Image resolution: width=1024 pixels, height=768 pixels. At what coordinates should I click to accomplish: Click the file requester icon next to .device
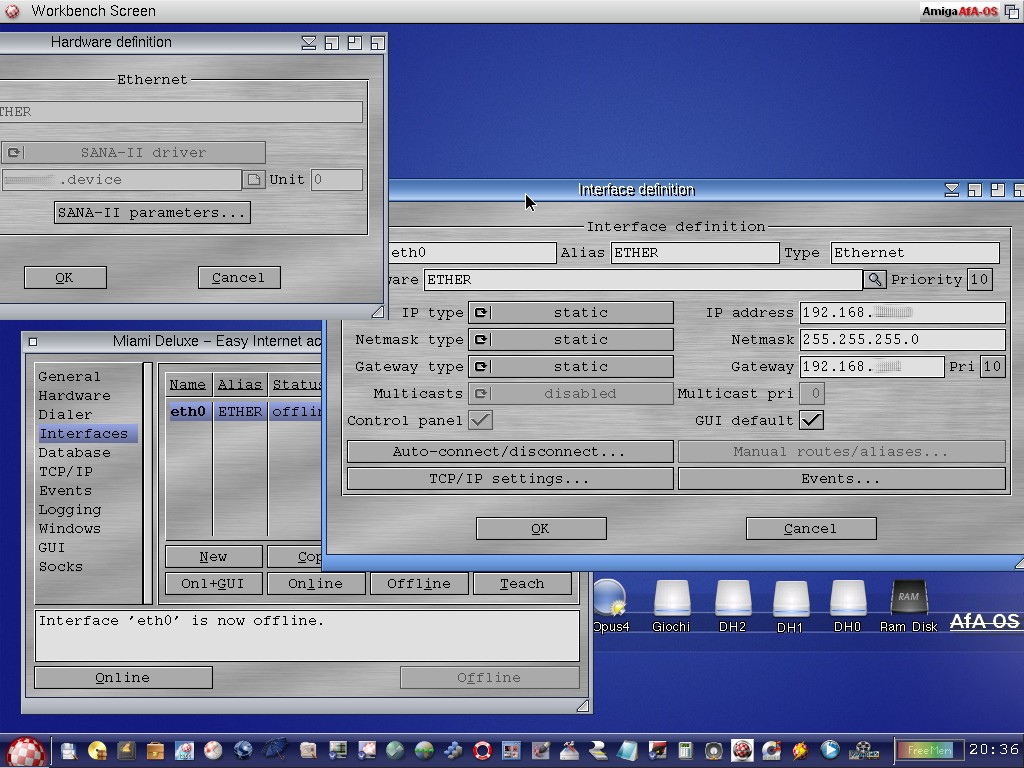pyautogui.click(x=254, y=180)
